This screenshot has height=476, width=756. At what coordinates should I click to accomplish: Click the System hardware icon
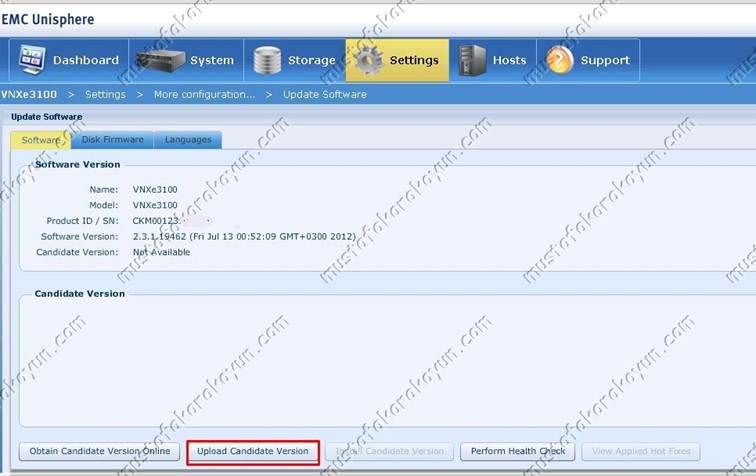click(x=160, y=61)
